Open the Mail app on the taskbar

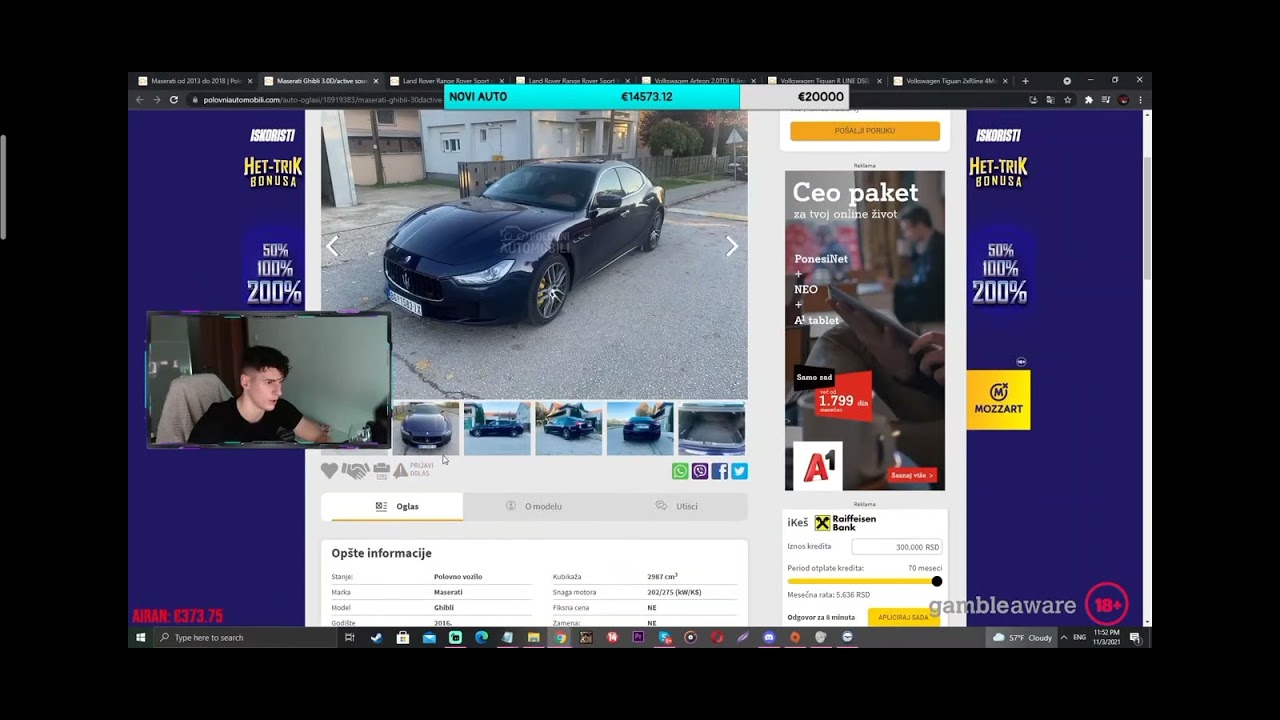429,637
